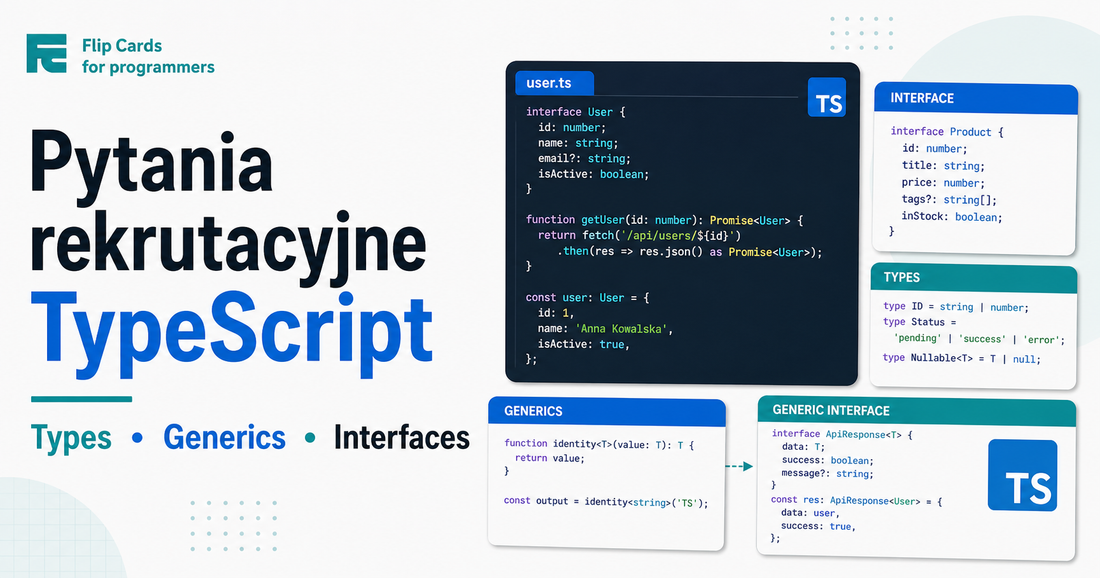Click the line "email?: string;"
The width and height of the screenshot is (1100, 578).
click(584, 159)
